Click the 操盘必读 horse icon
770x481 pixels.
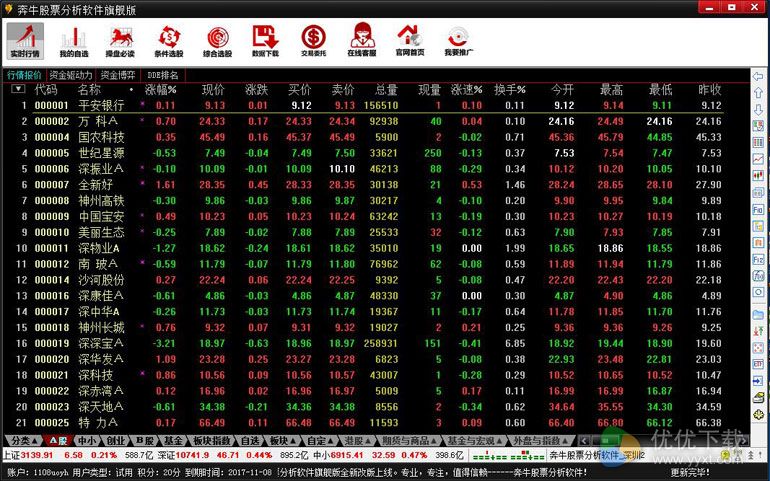(120, 41)
